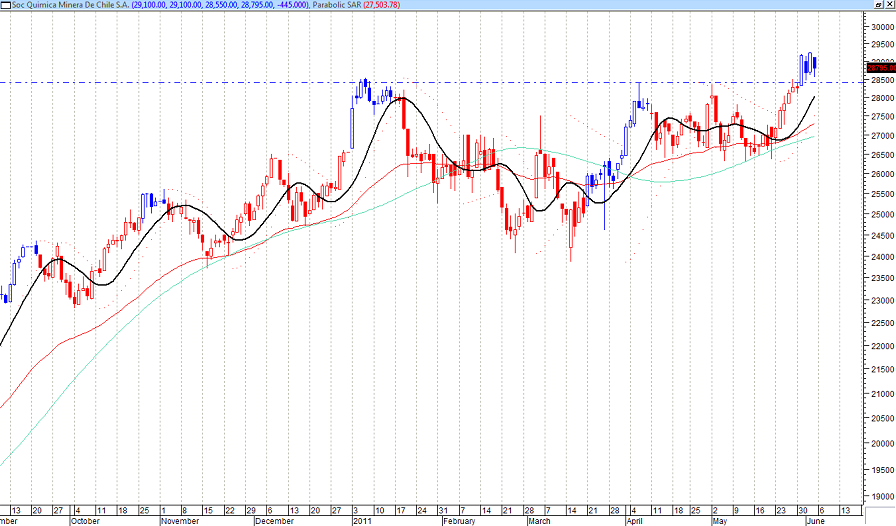Click the 26500 price axis label
896x526 pixels.
[x=883, y=155]
